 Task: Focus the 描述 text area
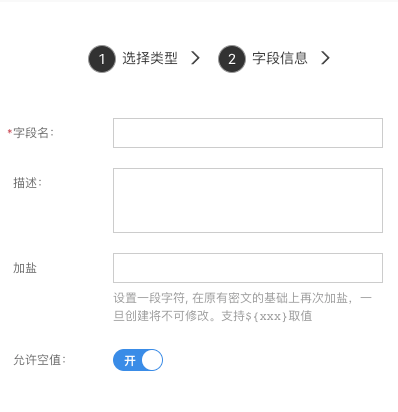[x=248, y=200]
